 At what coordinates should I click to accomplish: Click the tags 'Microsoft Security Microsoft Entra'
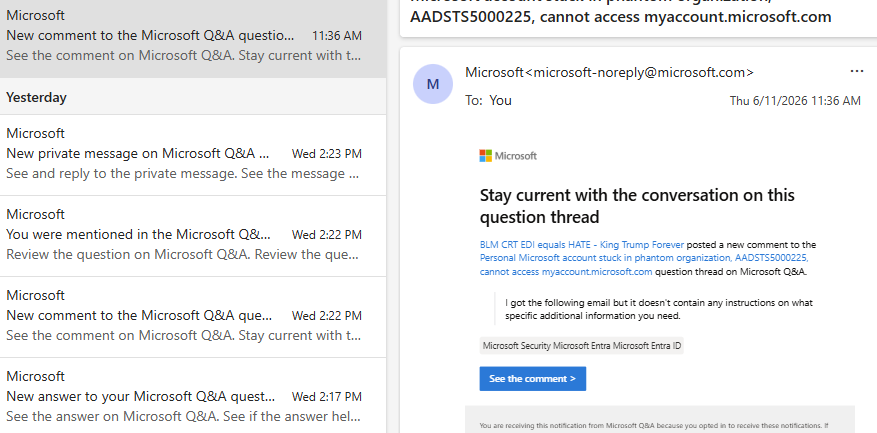pyautogui.click(x=582, y=346)
